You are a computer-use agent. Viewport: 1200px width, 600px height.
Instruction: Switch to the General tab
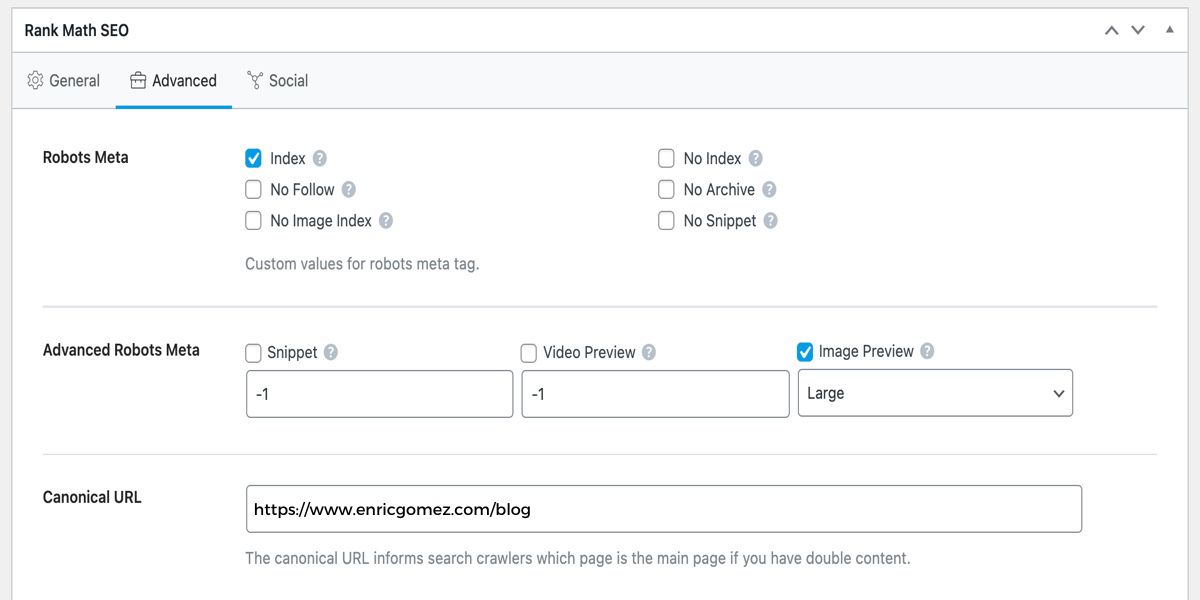[64, 80]
